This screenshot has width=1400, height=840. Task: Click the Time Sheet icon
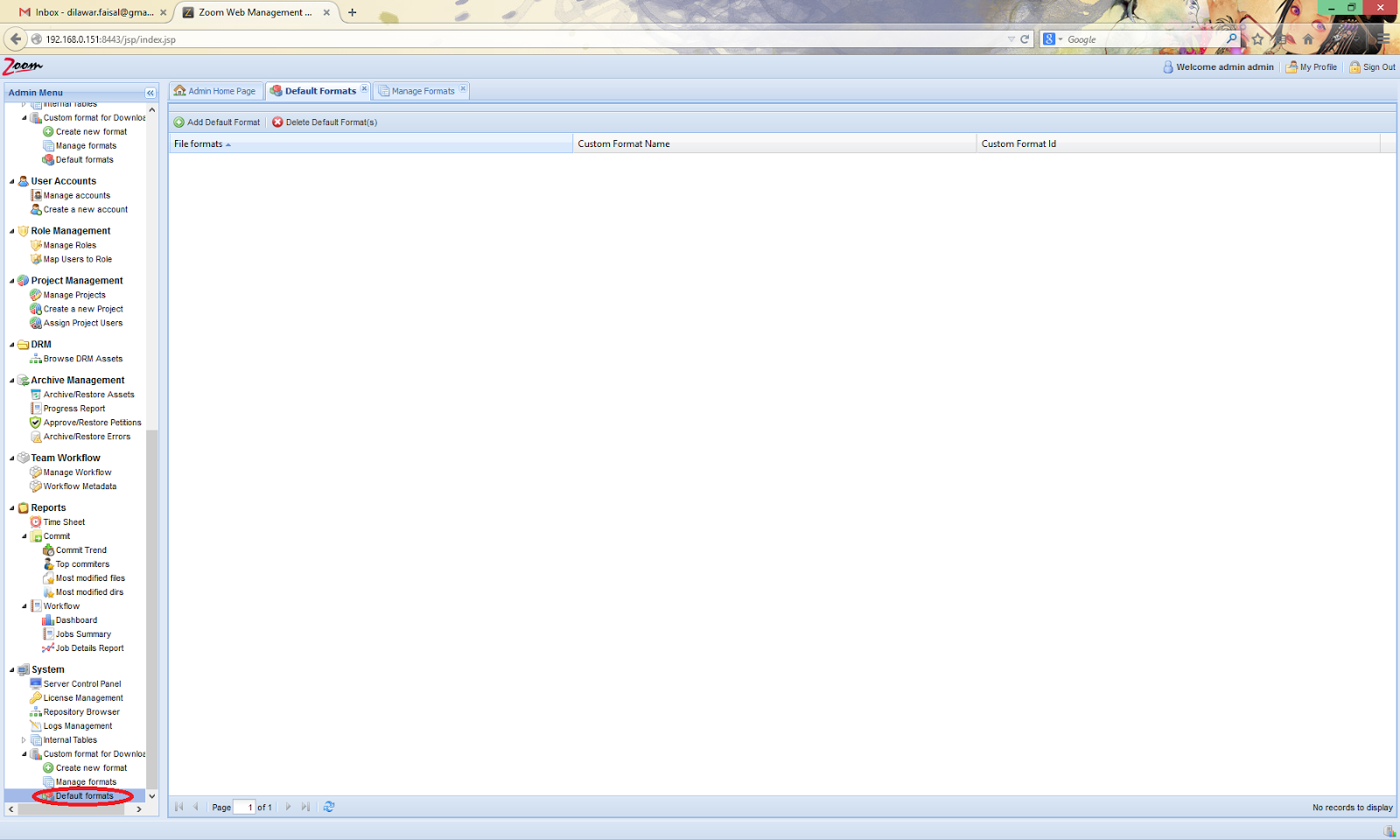coord(36,522)
